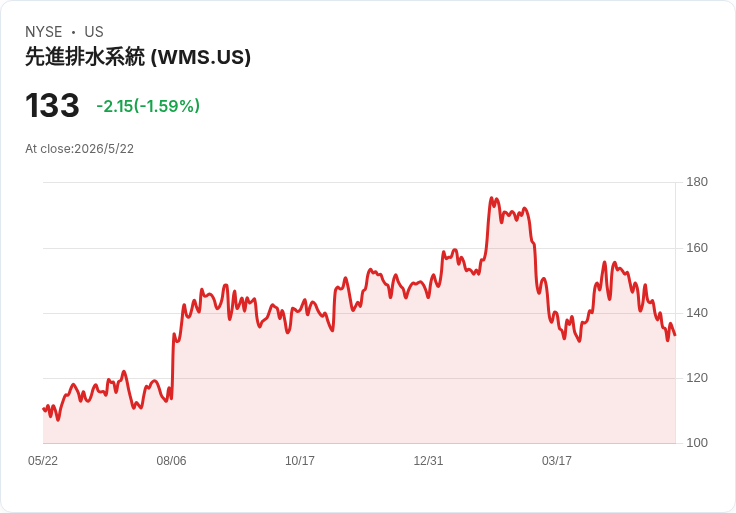
Task: Click the leftmost start of the price line
Action: coord(44,409)
